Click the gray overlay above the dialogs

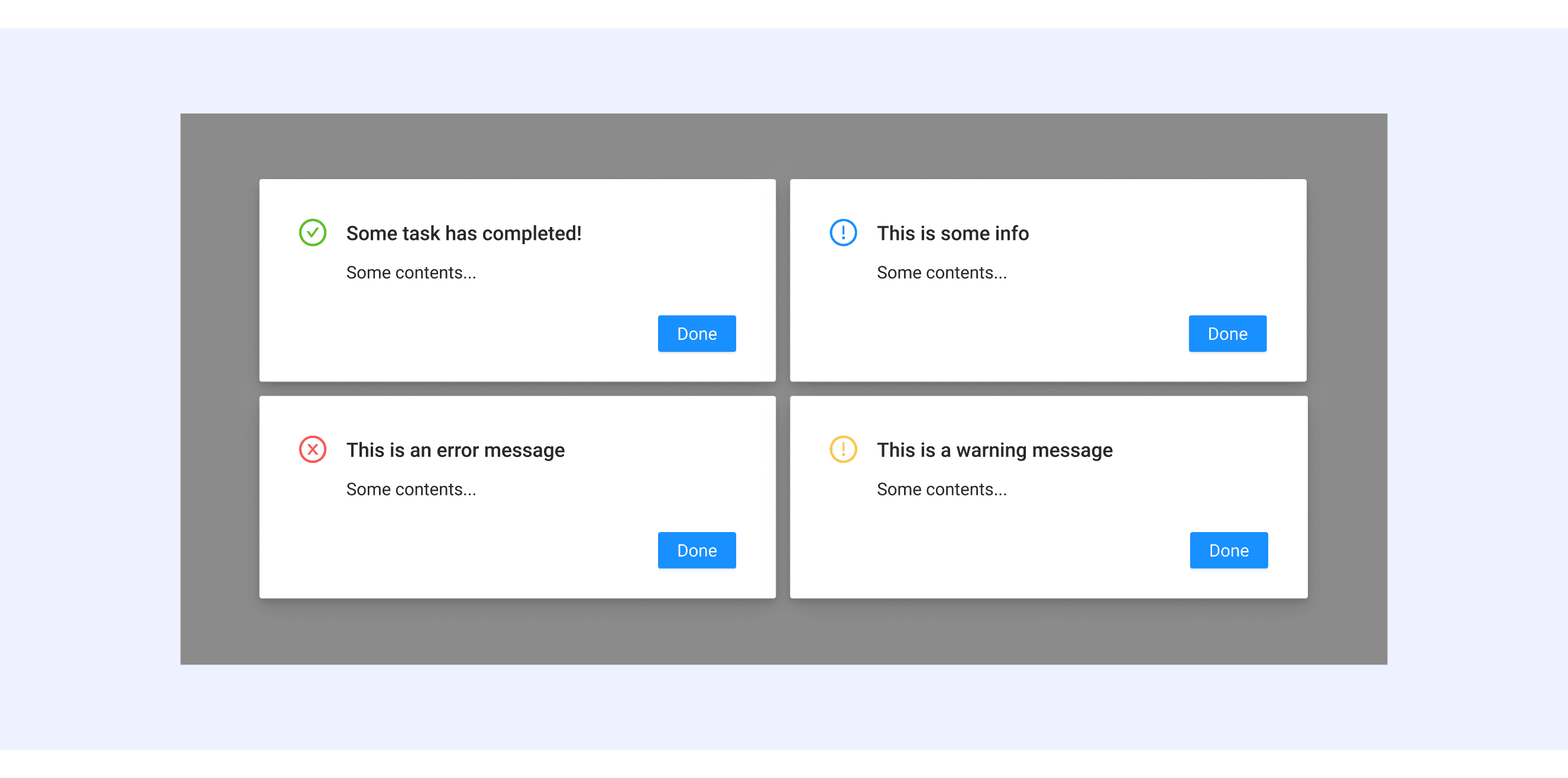(783, 145)
